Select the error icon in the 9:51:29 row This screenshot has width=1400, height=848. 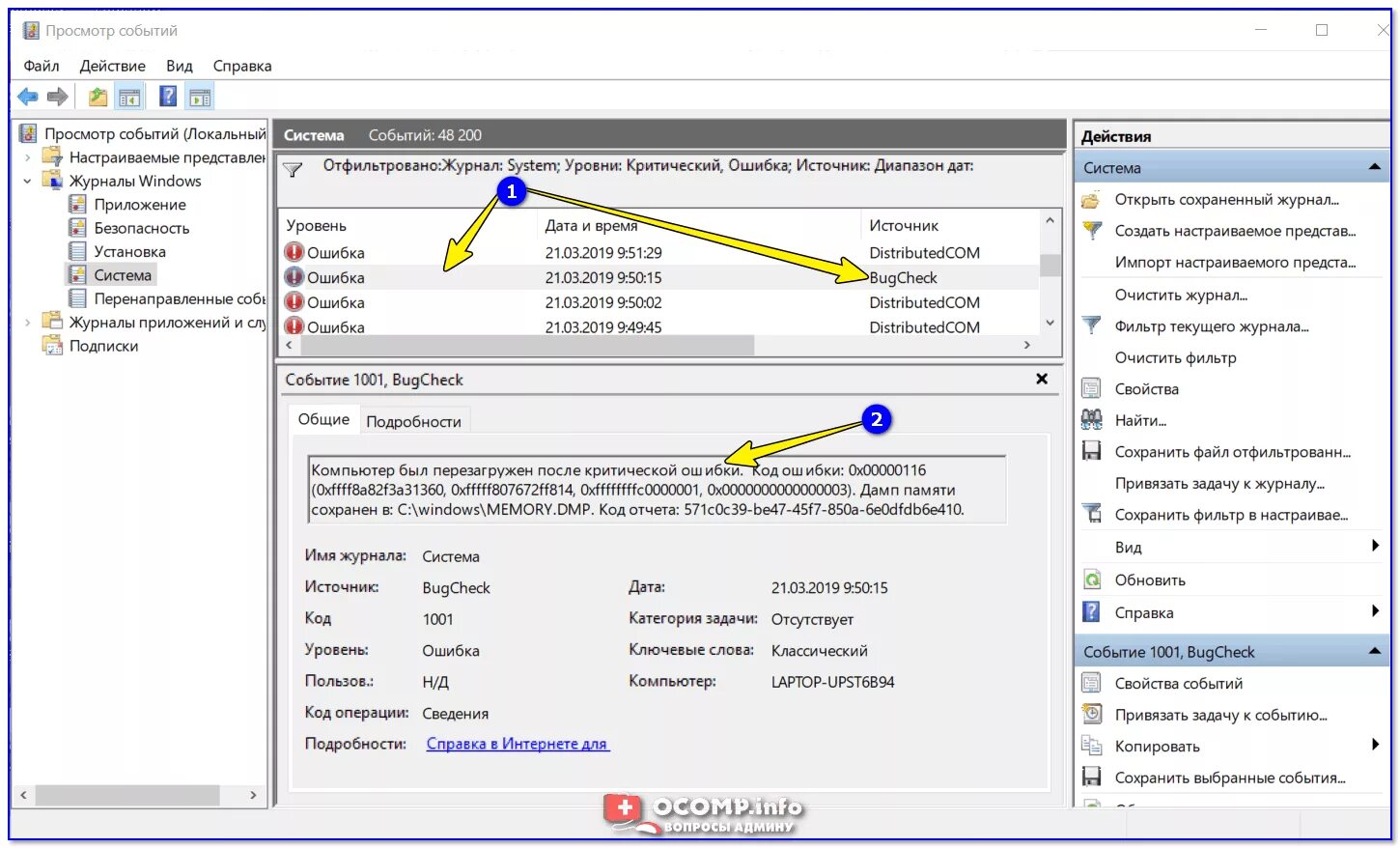(294, 252)
